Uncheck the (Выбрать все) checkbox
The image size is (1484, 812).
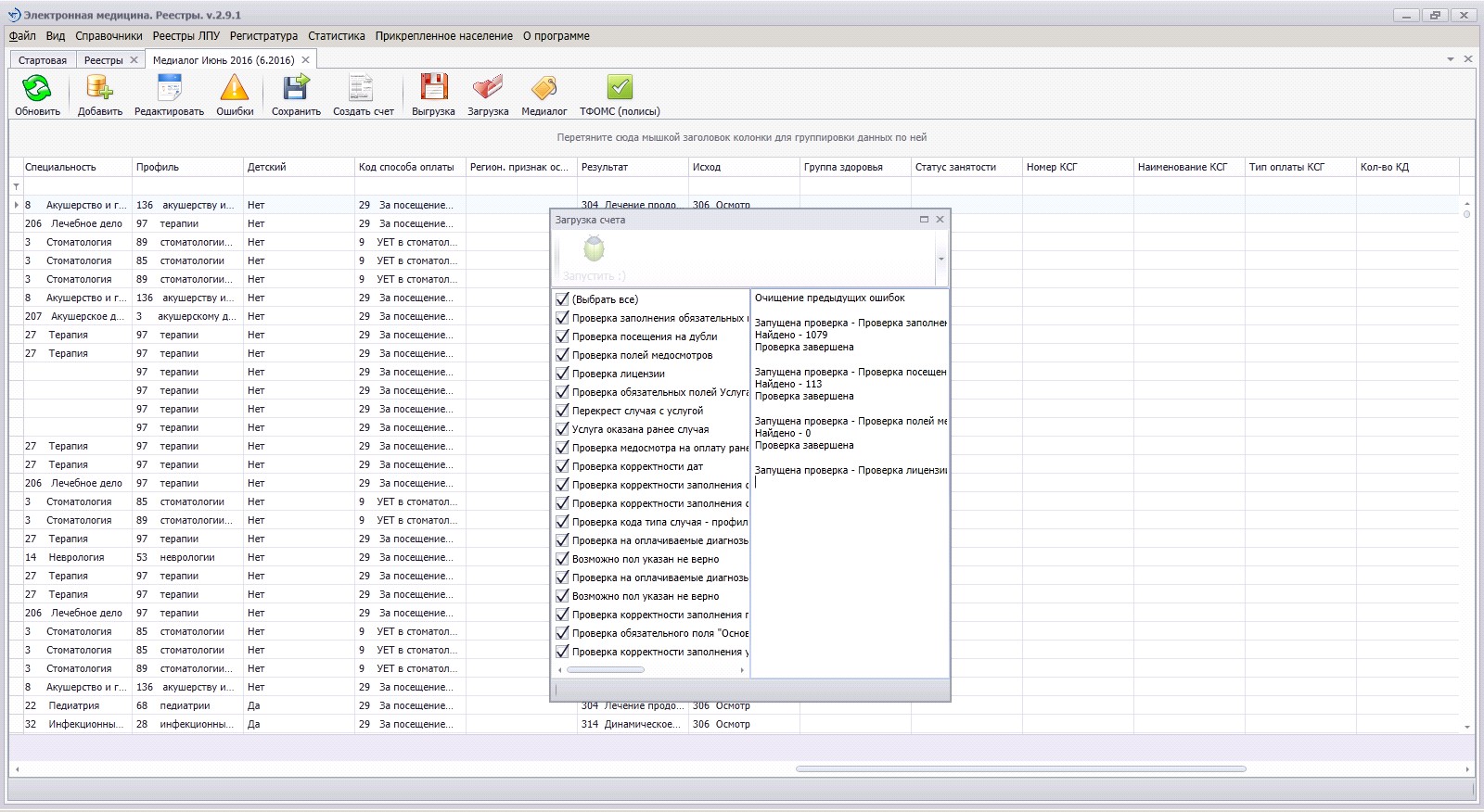pos(562,299)
